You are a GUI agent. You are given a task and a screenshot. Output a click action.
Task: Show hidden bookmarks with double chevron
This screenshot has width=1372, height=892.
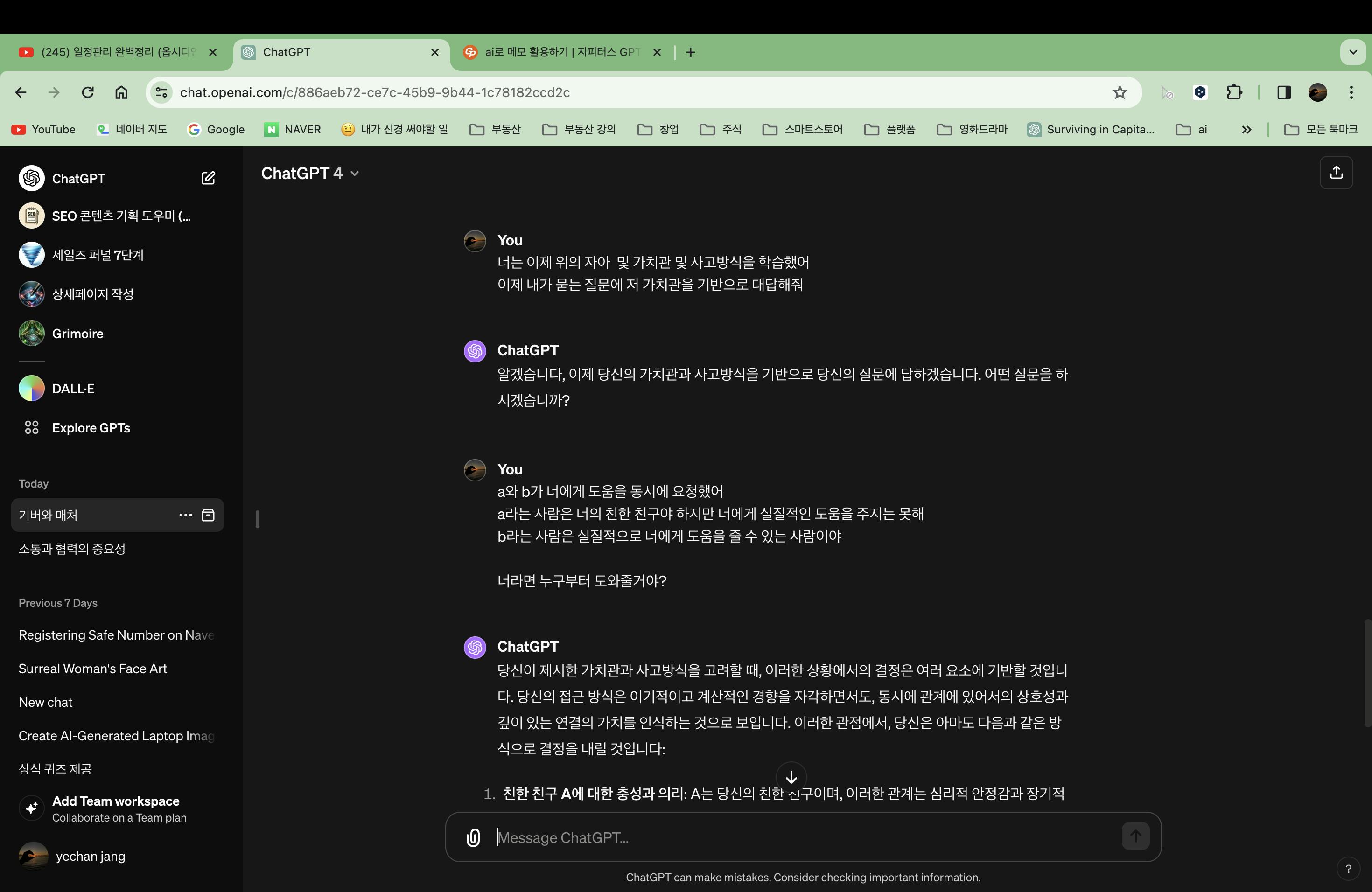coord(1246,130)
